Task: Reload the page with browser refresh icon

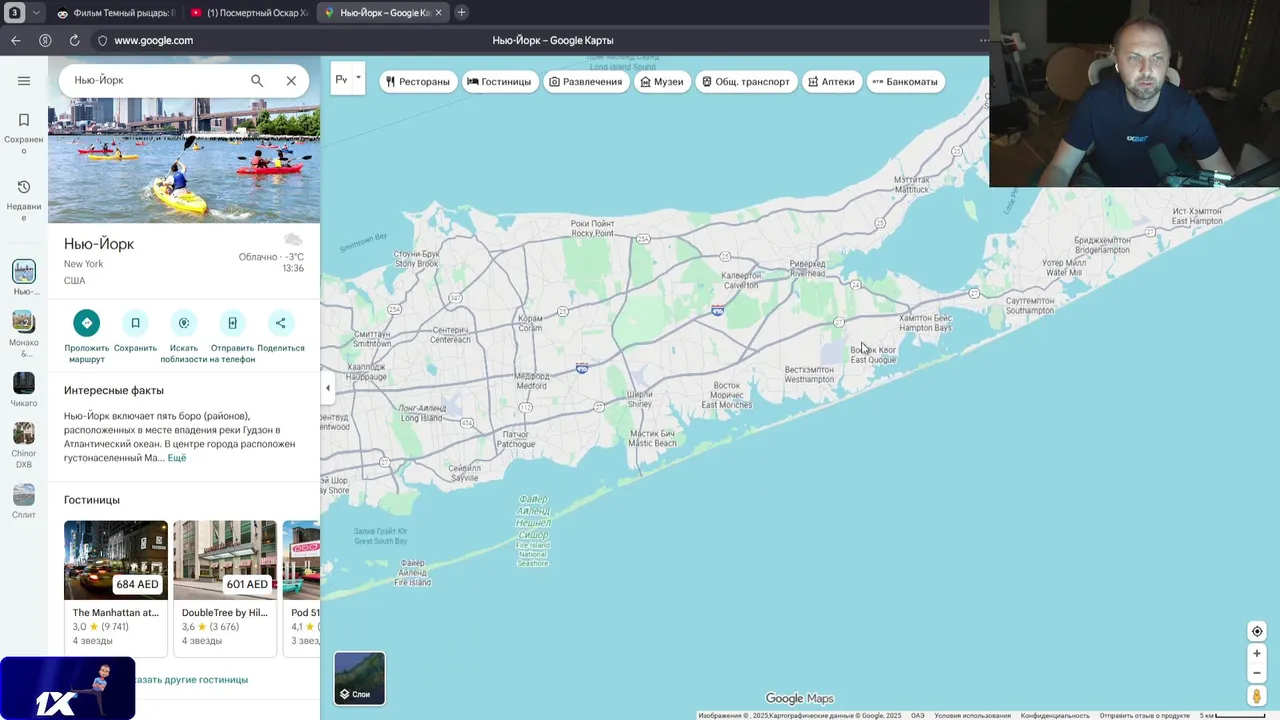Action: tap(74, 41)
